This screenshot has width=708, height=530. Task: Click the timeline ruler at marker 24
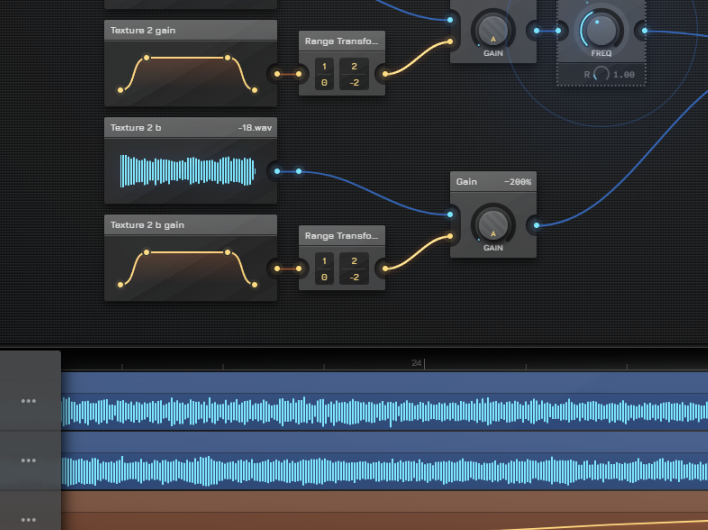pos(417,363)
